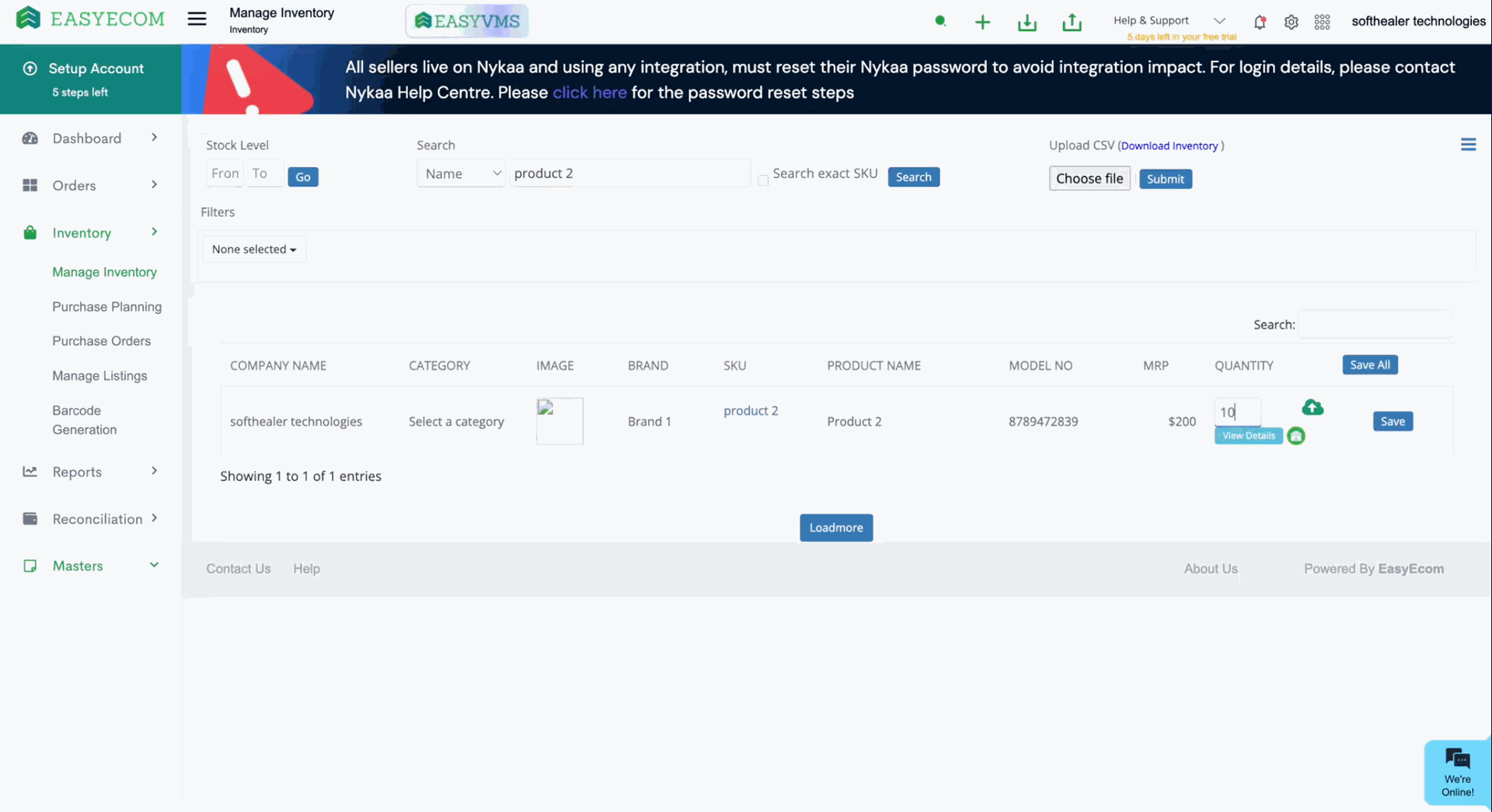Click the green cloud upload icon in quantity column
The width and height of the screenshot is (1492, 812).
1312,407
